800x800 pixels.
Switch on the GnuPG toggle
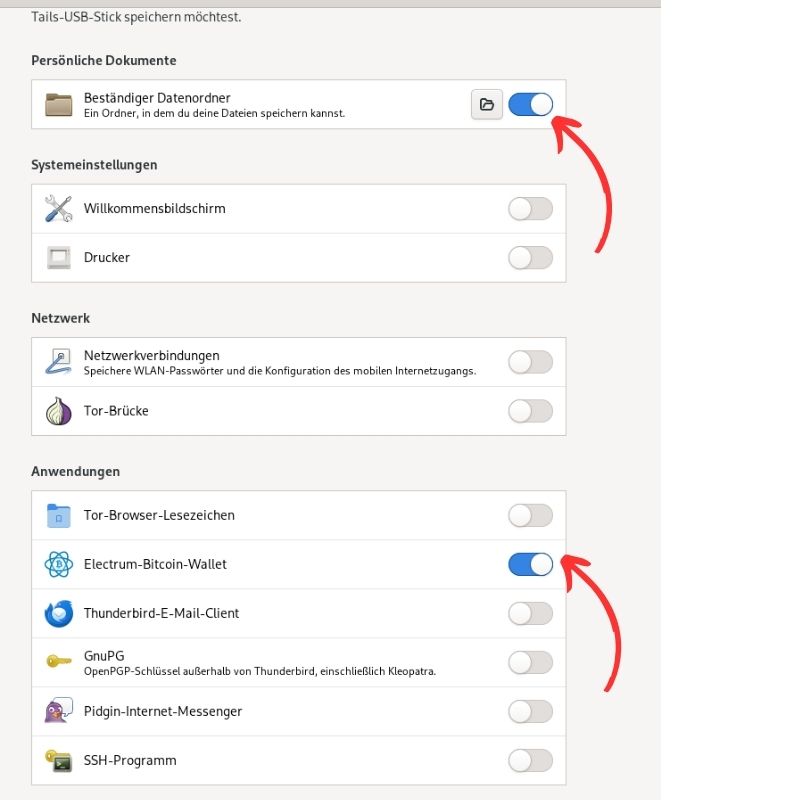pos(530,662)
